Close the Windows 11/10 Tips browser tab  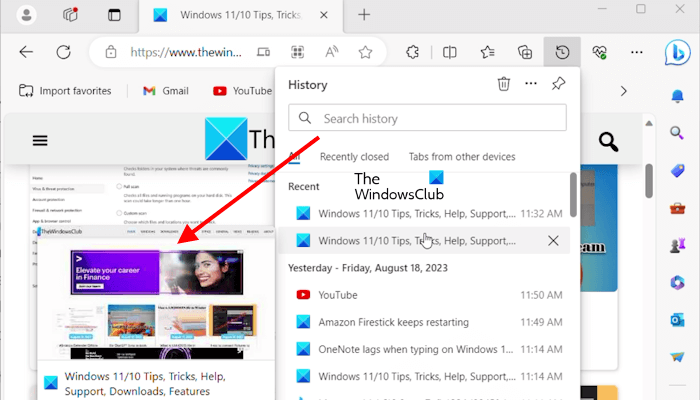(324, 15)
